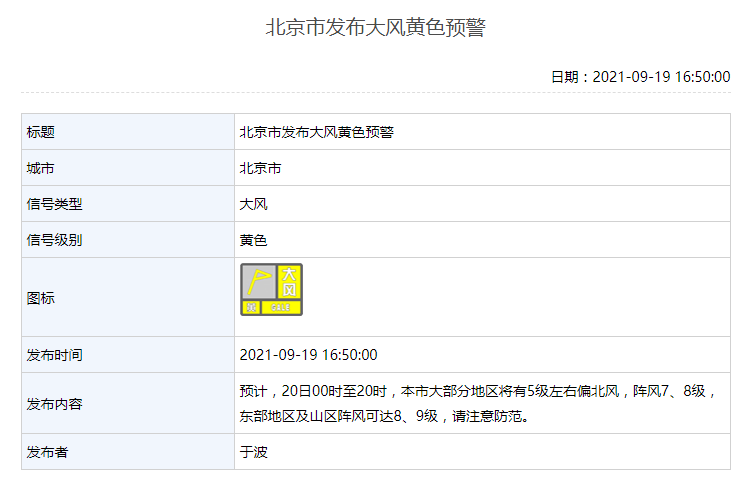Viewport: 754px width, 490px height.
Task: Click the 发布者 row label
Action: (48, 452)
